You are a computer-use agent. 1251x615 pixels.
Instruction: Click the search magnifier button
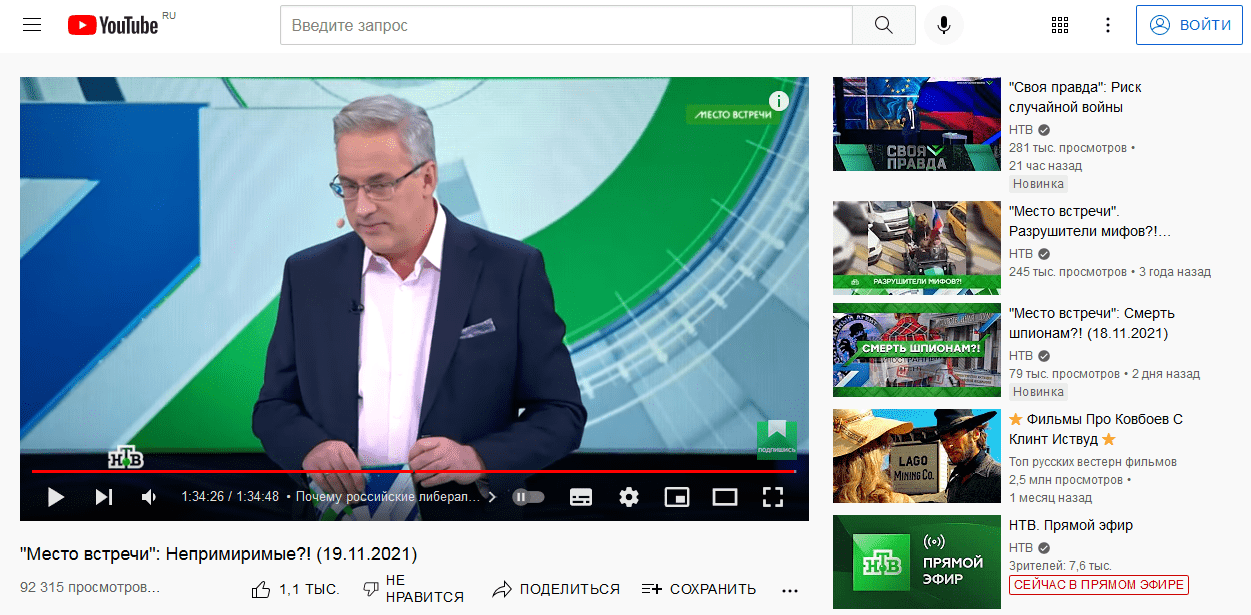(x=883, y=25)
